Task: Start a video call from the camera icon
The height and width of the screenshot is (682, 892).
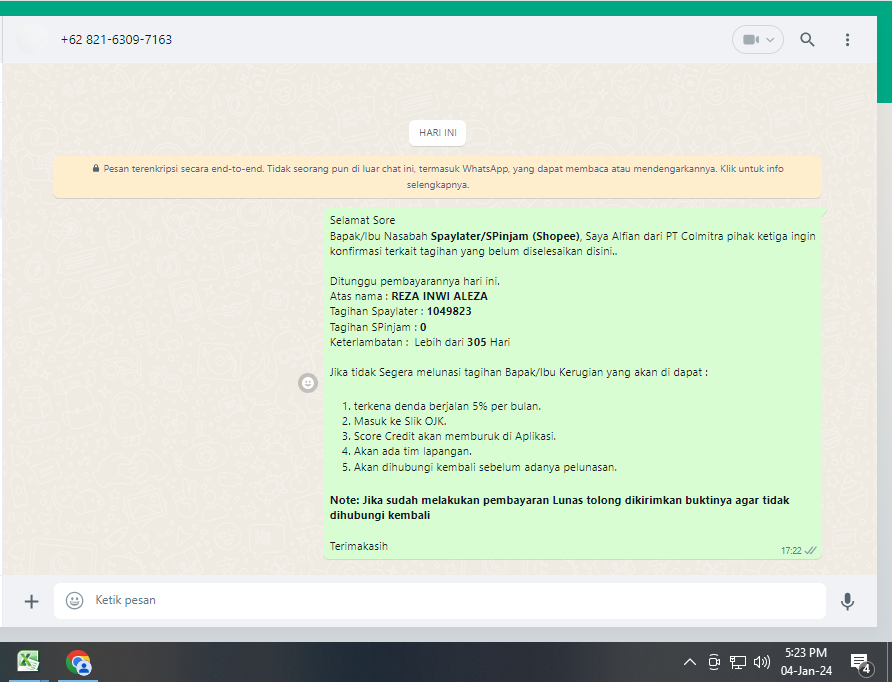Action: pyautogui.click(x=751, y=40)
